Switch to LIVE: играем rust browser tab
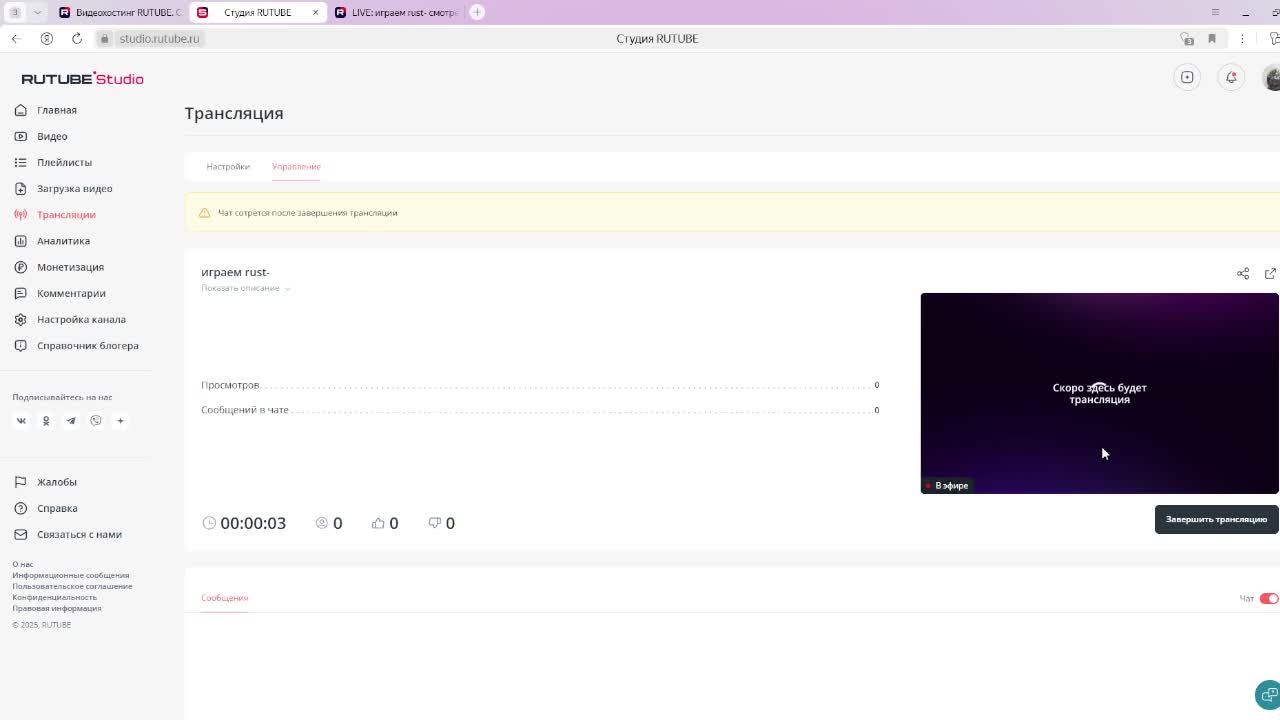The image size is (1280, 720). 396,12
